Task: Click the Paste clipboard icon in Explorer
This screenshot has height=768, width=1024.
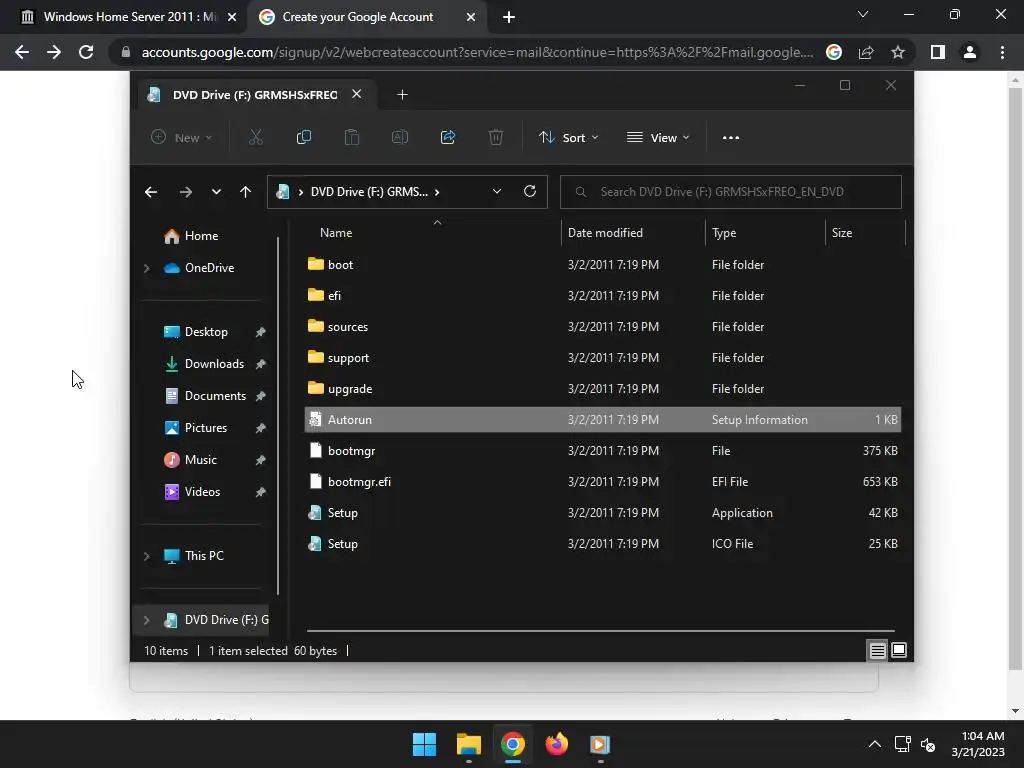Action: [351, 137]
